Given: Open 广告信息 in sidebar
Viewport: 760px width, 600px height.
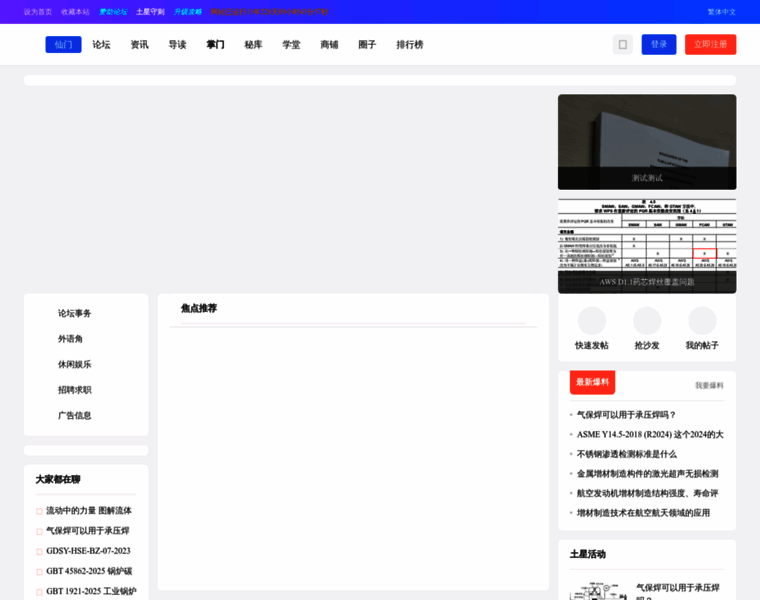Looking at the screenshot, I should pos(74,416).
